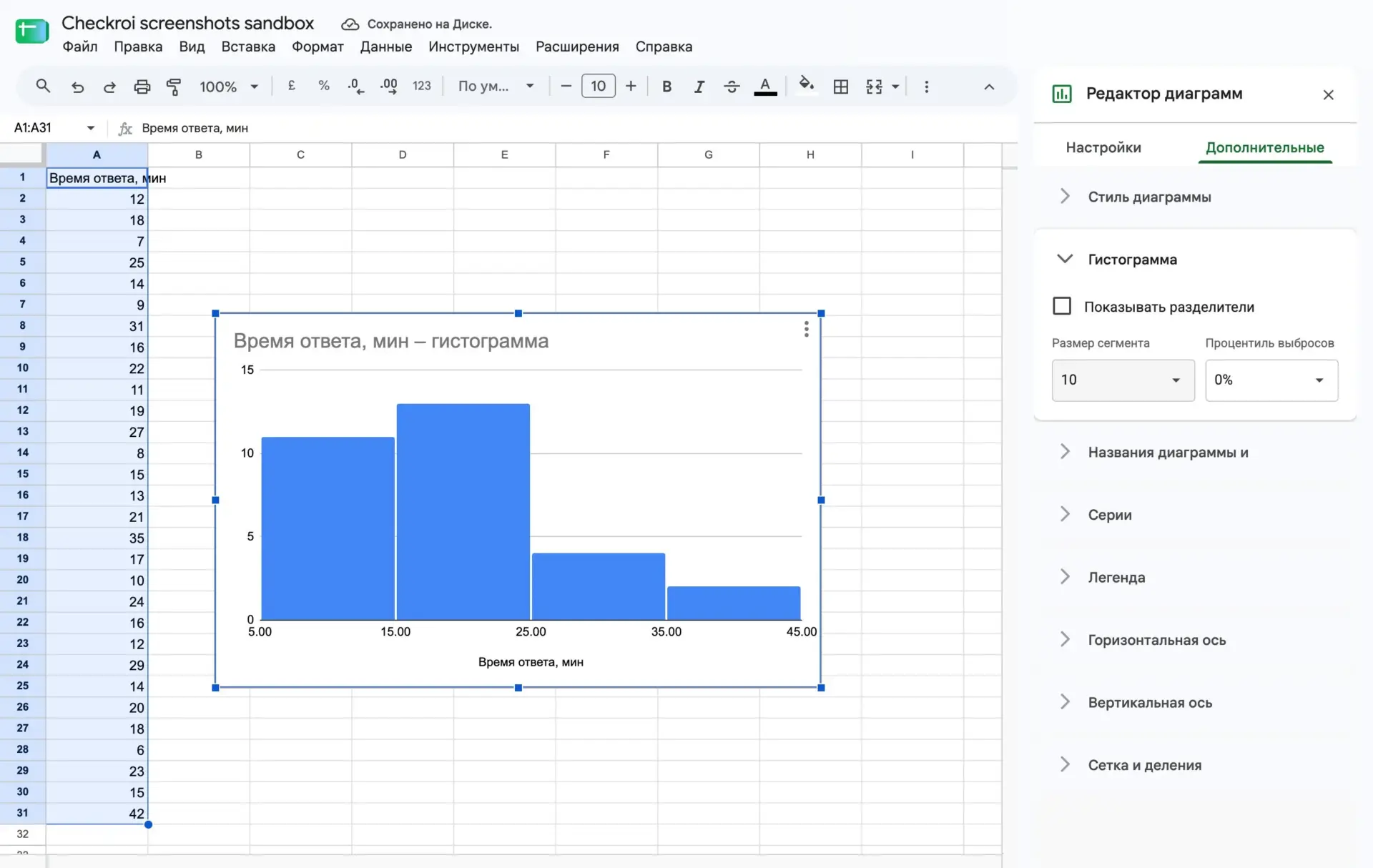Open the font family dropdown
This screenshot has height=868, width=1373.
(x=496, y=87)
